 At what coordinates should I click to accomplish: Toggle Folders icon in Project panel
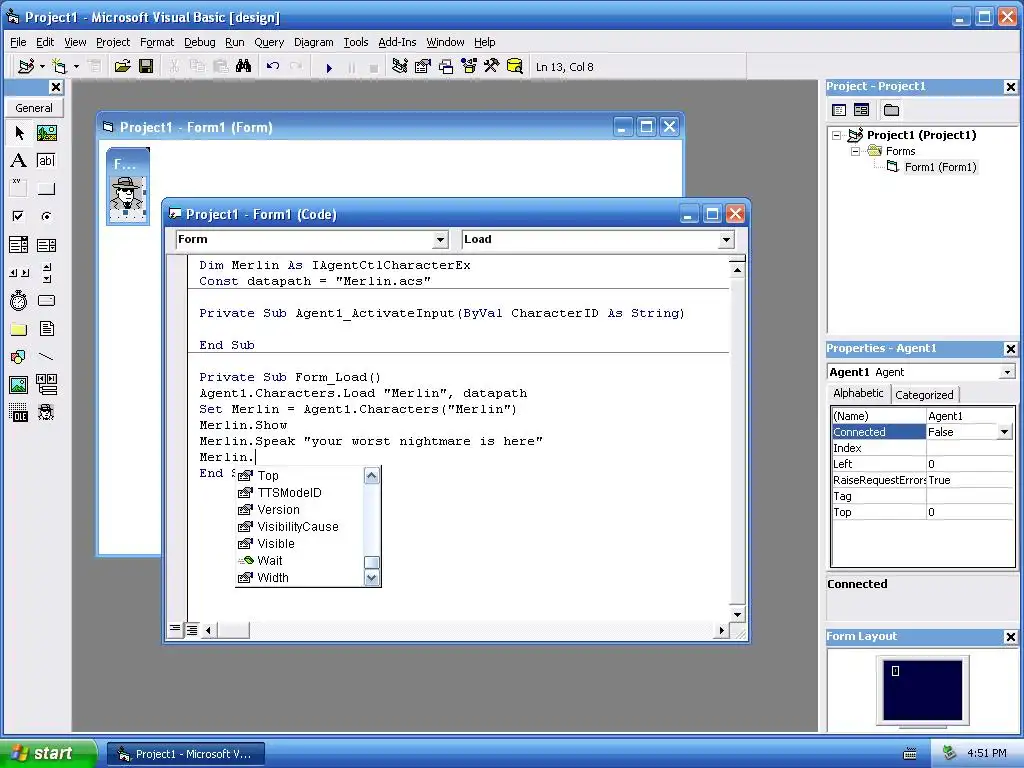(x=891, y=110)
